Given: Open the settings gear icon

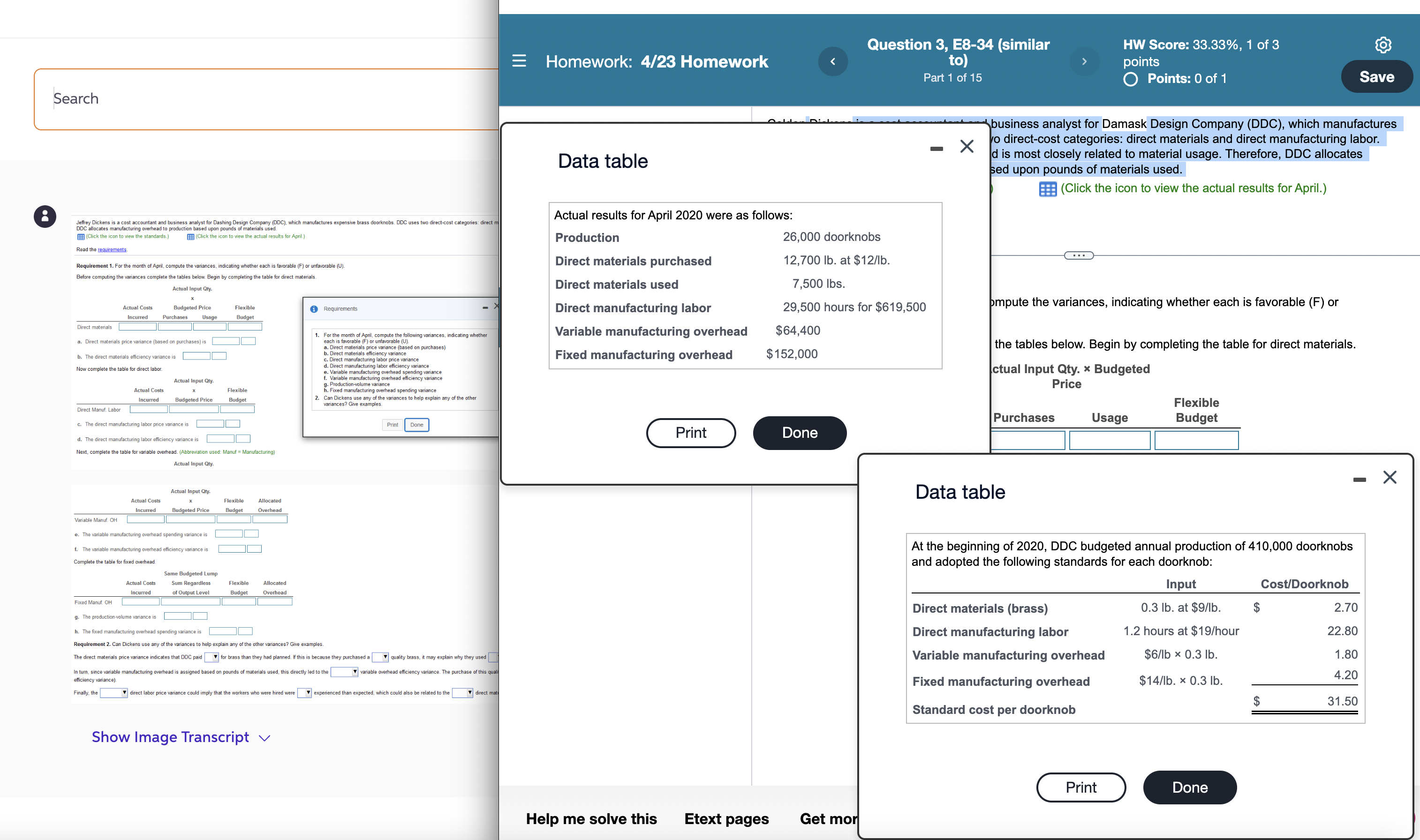Looking at the screenshot, I should [1382, 45].
